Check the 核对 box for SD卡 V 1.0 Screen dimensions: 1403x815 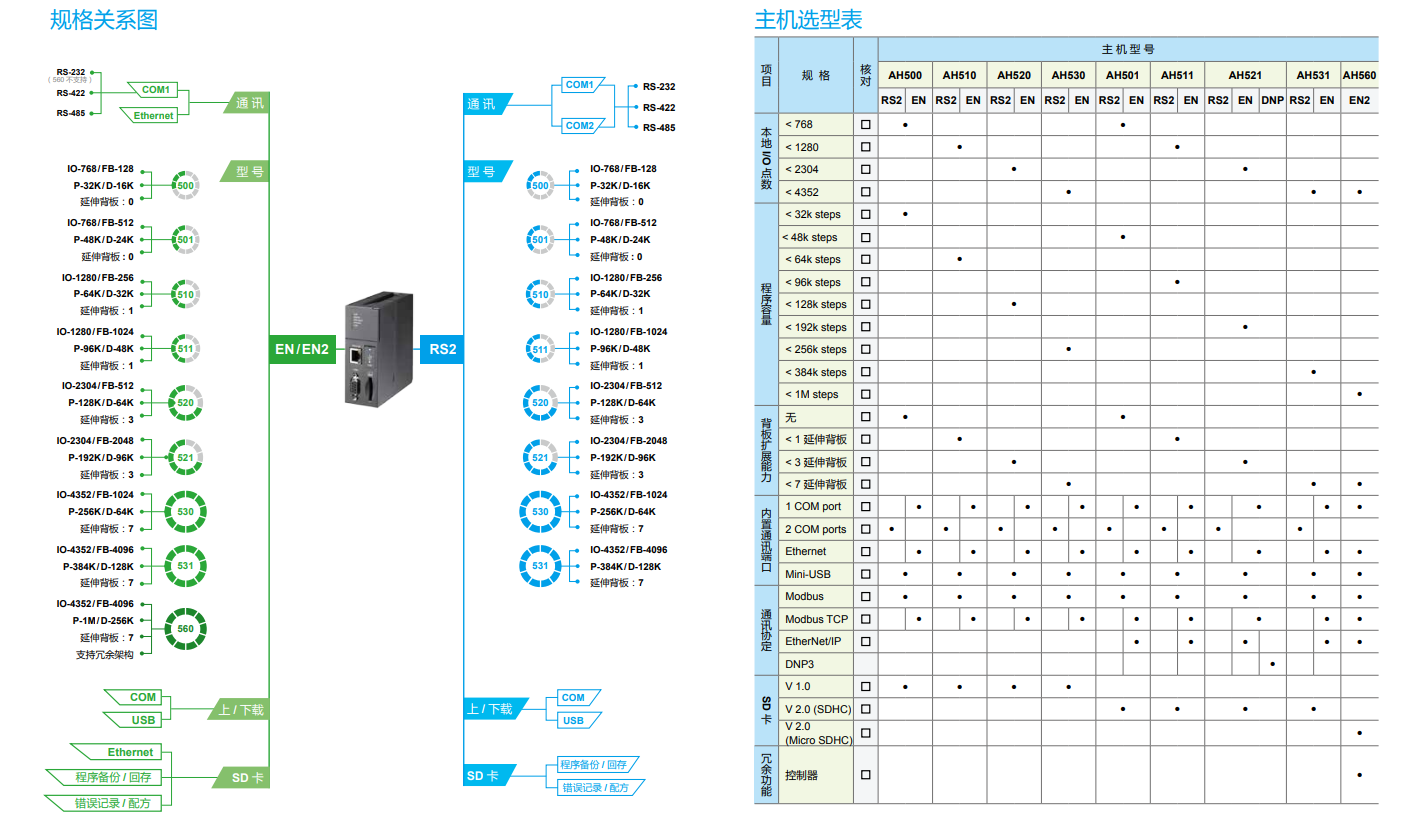pyautogui.click(x=864, y=686)
